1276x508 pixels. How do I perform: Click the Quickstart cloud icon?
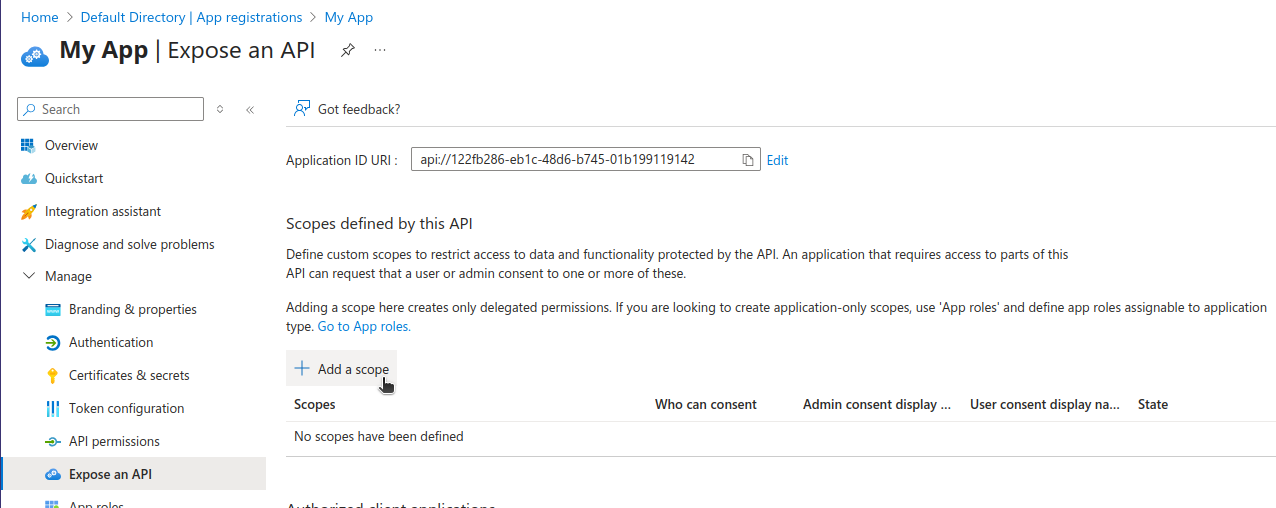click(x=28, y=178)
